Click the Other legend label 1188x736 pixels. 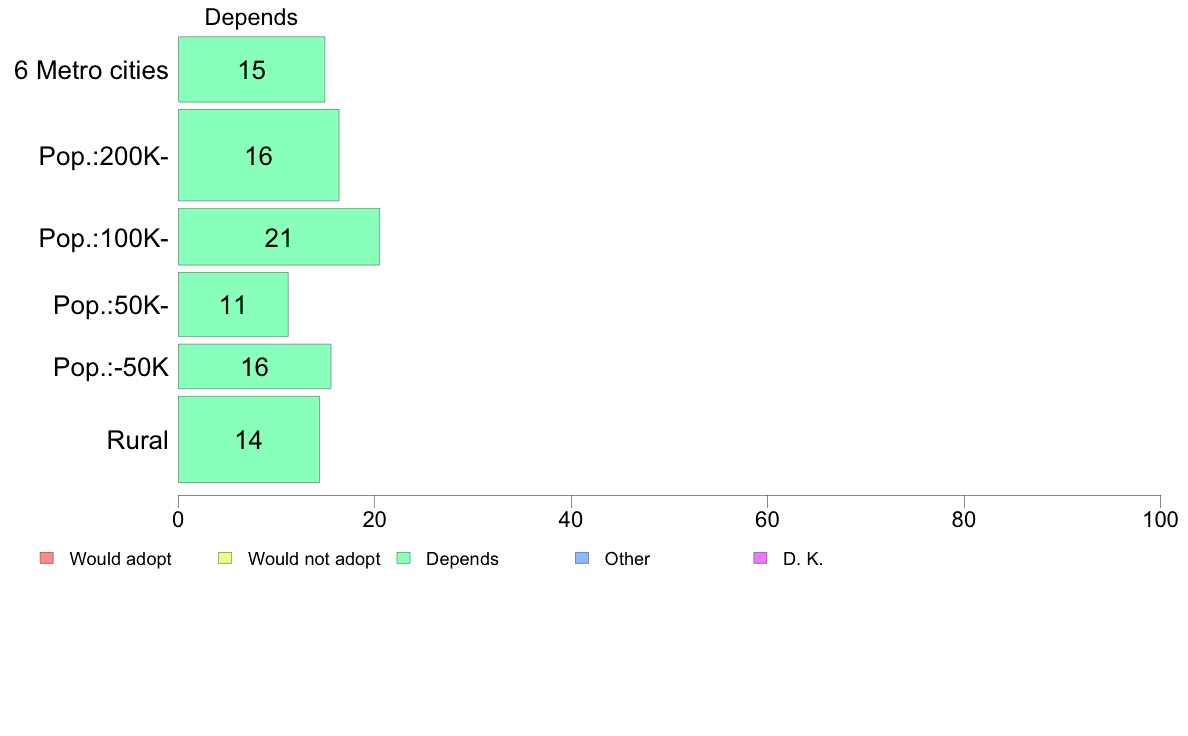click(627, 559)
